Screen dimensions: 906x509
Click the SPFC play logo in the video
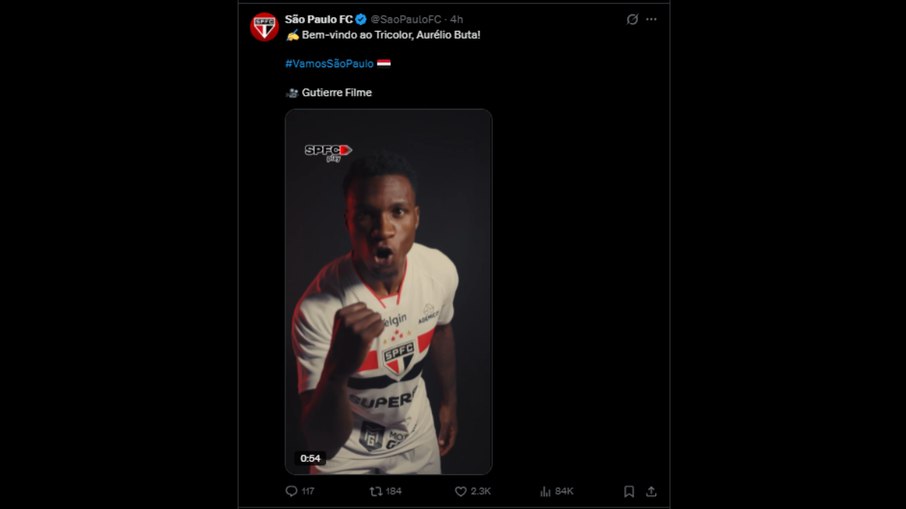[x=328, y=153]
